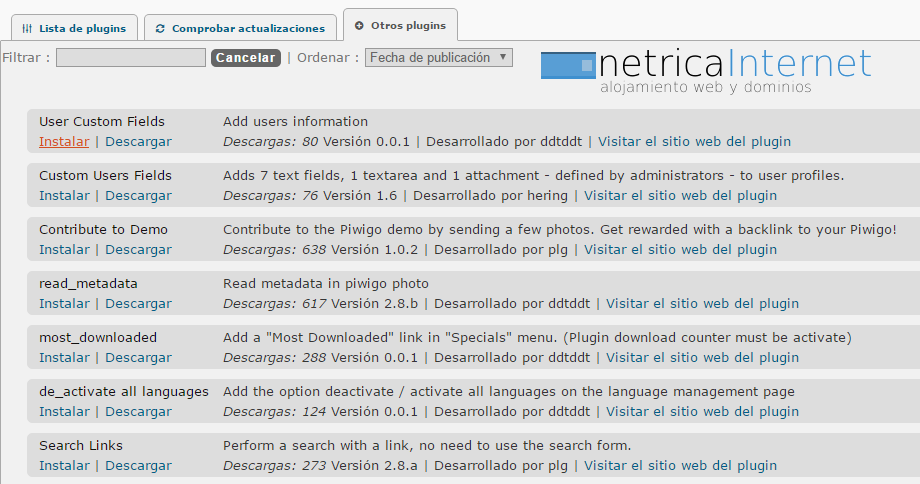Image resolution: width=920 pixels, height=484 pixels.
Task: Visit the website of most_downloaded plugin
Action: click(702, 358)
